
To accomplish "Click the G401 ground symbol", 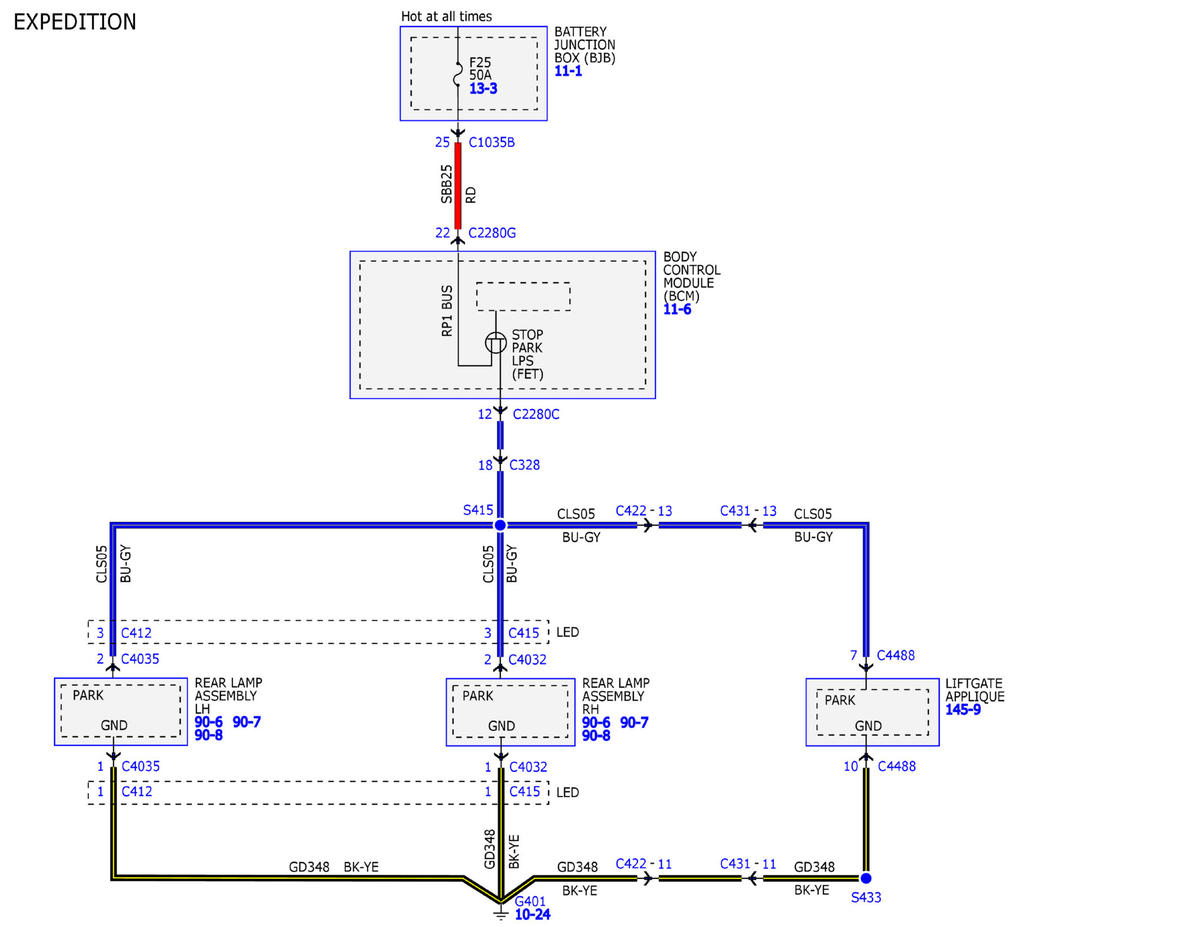I will coord(500,909).
